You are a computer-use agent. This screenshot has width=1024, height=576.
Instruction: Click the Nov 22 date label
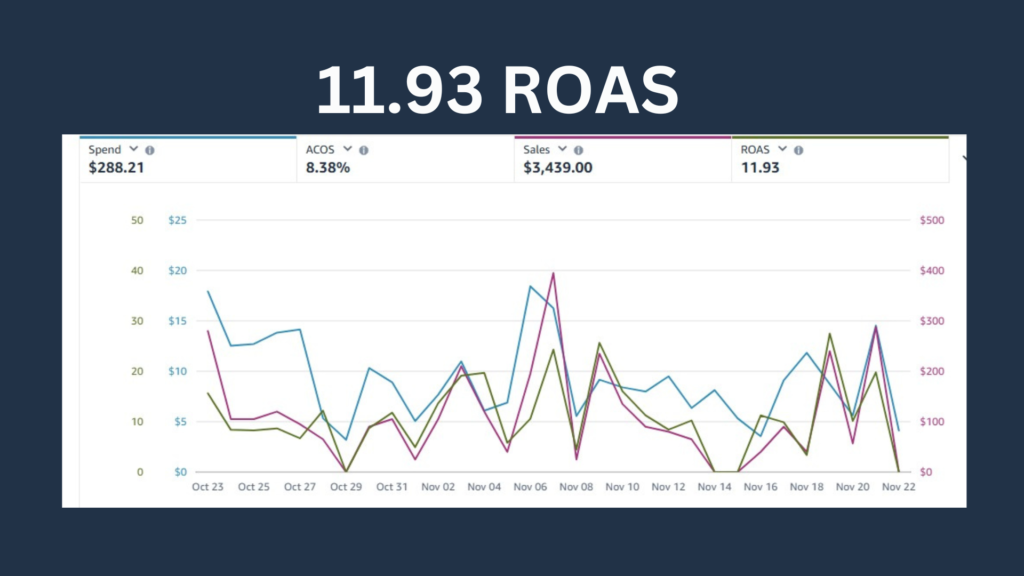[898, 487]
